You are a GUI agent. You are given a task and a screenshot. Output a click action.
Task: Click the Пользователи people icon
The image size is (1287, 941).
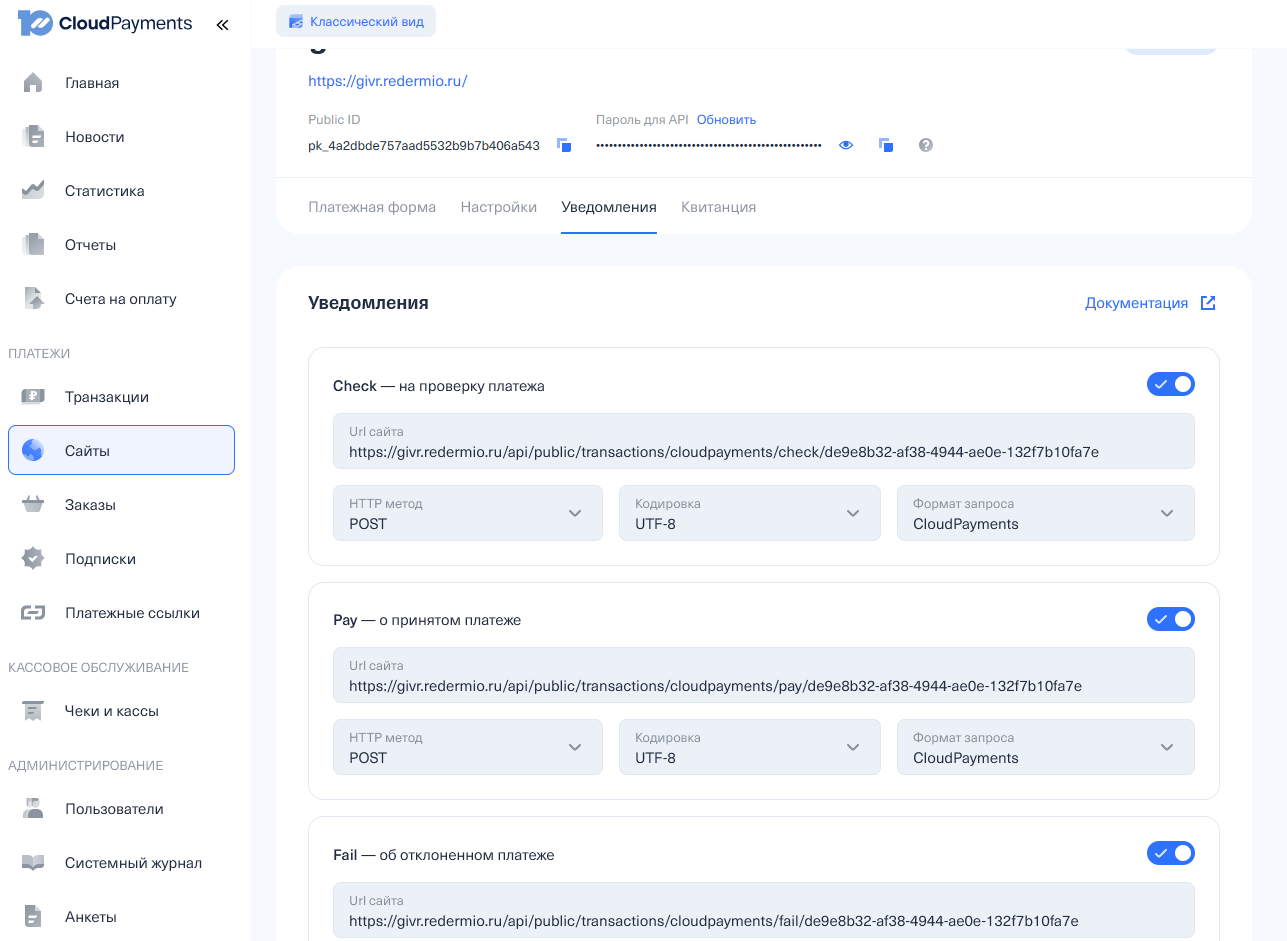[x=33, y=809]
